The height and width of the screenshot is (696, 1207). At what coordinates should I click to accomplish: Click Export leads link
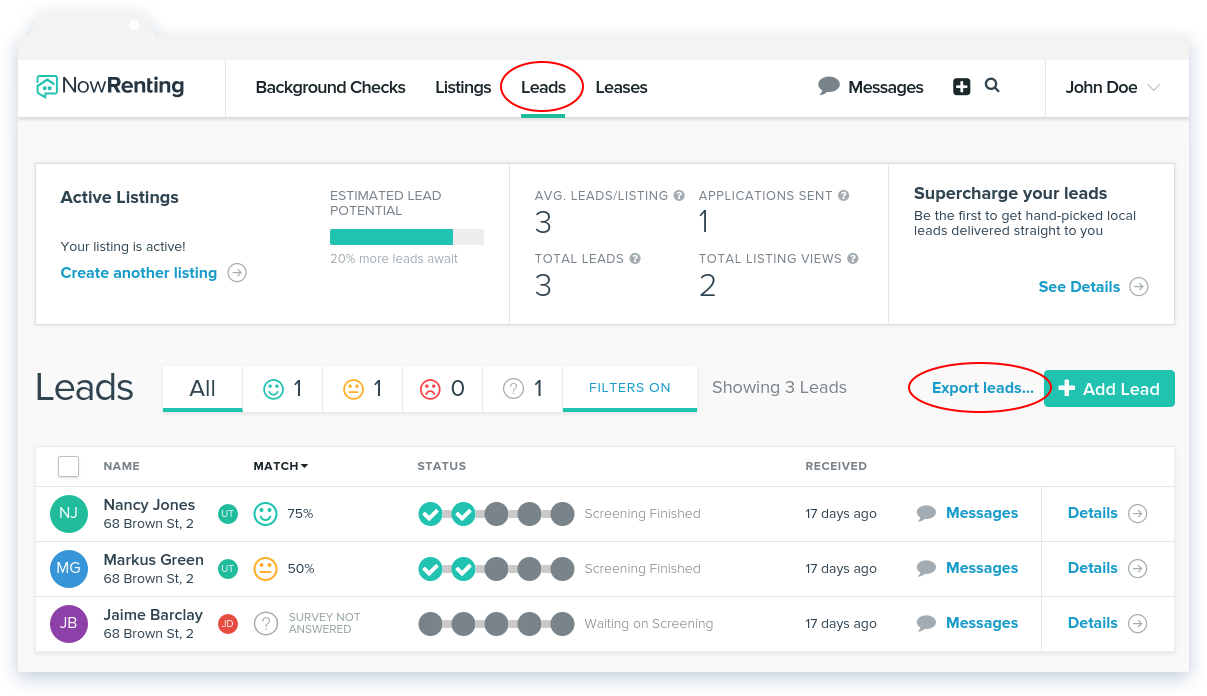(983, 388)
